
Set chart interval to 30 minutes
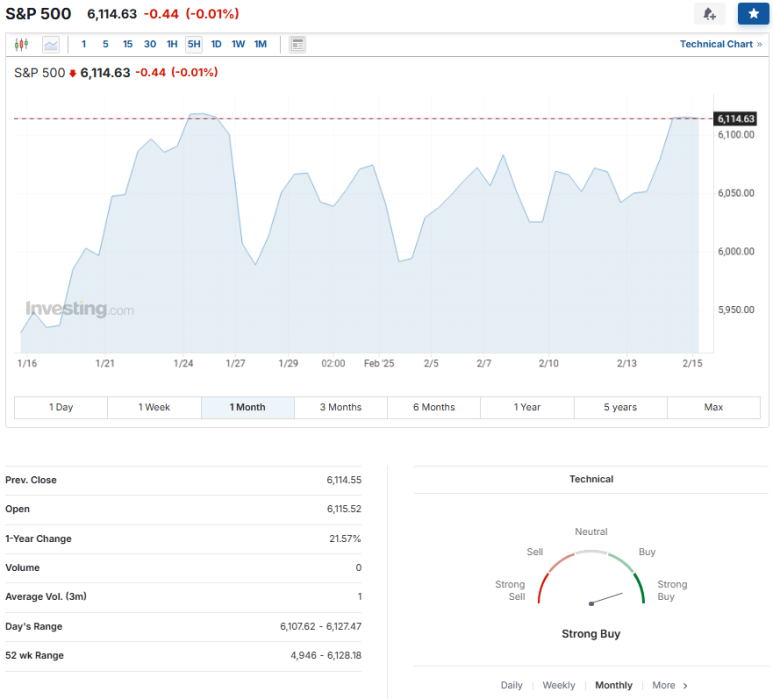[x=150, y=44]
